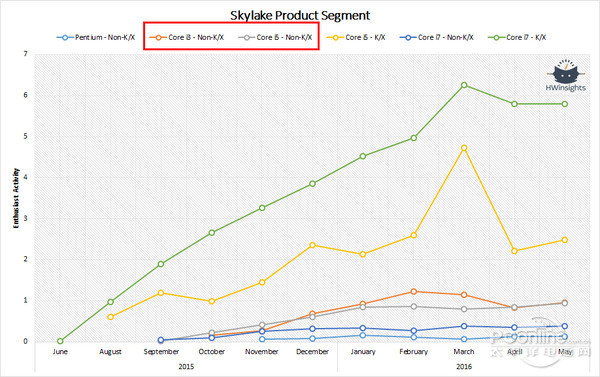Click the gray Core i5 Non-K/X February marker
The image size is (600, 377).
(414, 307)
